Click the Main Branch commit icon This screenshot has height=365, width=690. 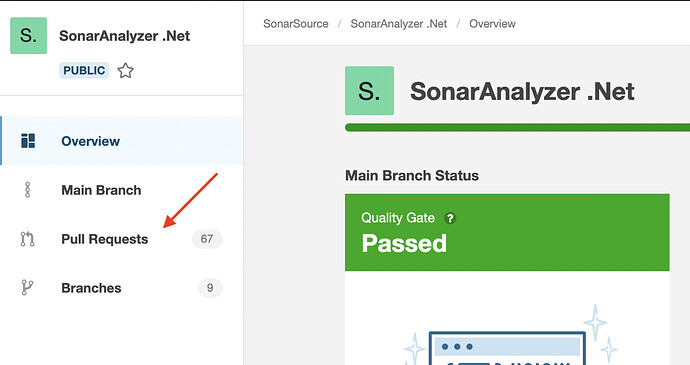pos(27,190)
